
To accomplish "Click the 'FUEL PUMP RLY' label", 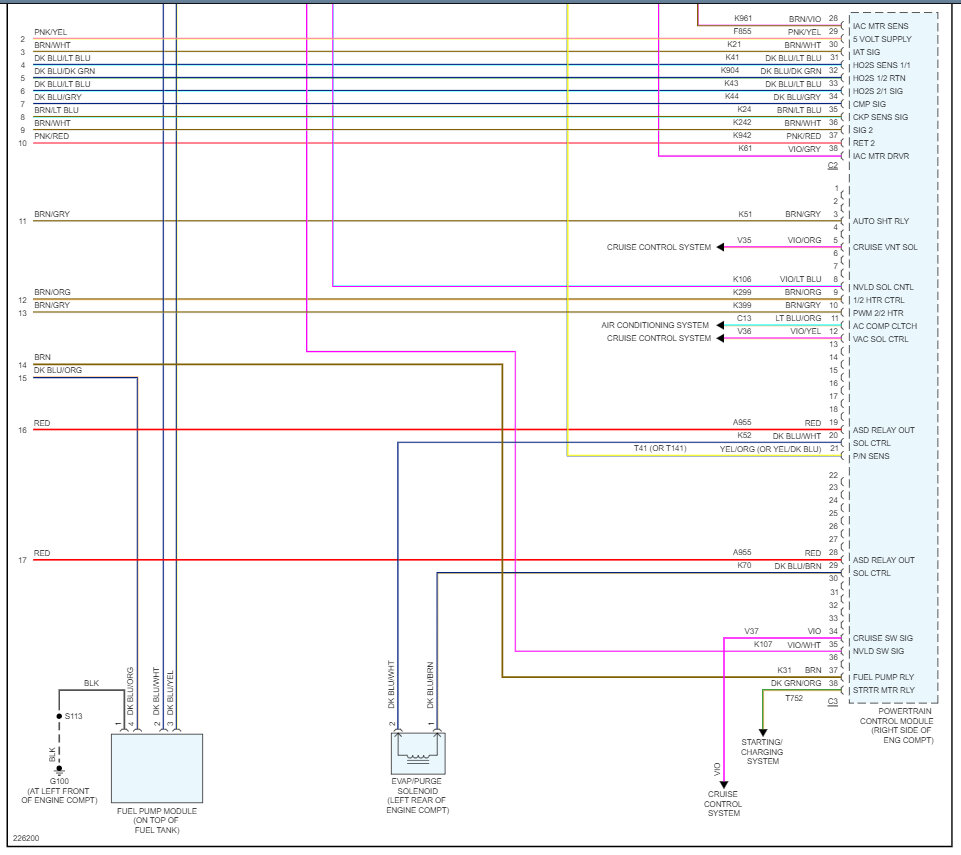I will pyautogui.click(x=883, y=677).
